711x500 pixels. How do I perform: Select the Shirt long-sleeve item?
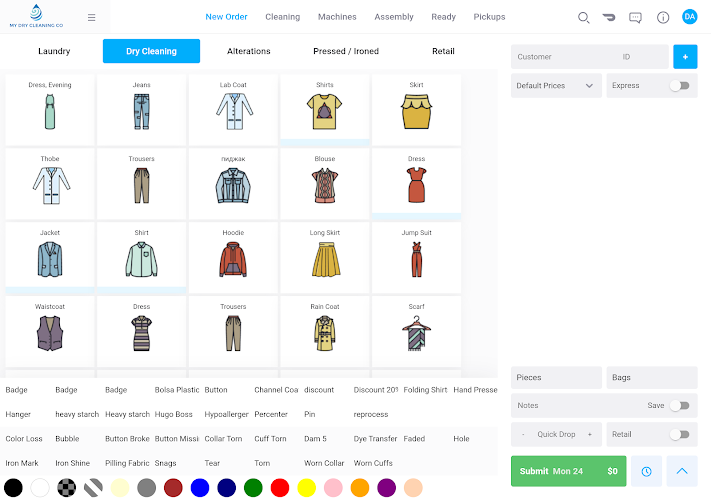(x=141, y=257)
